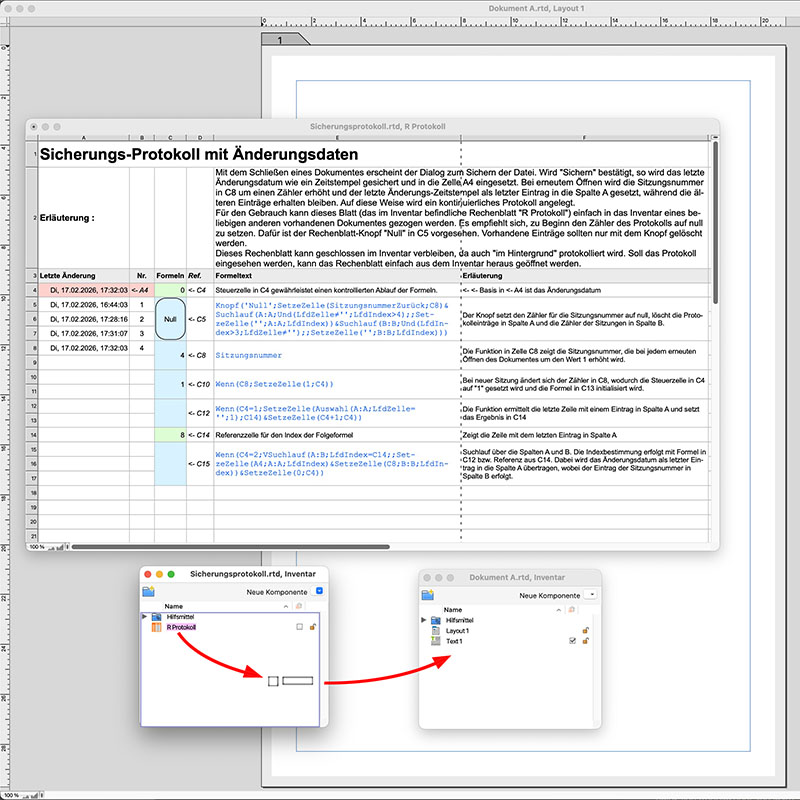Click the Hilfsmittel folder icon in Dokument A inventory
800x800 pixels.
[436, 620]
